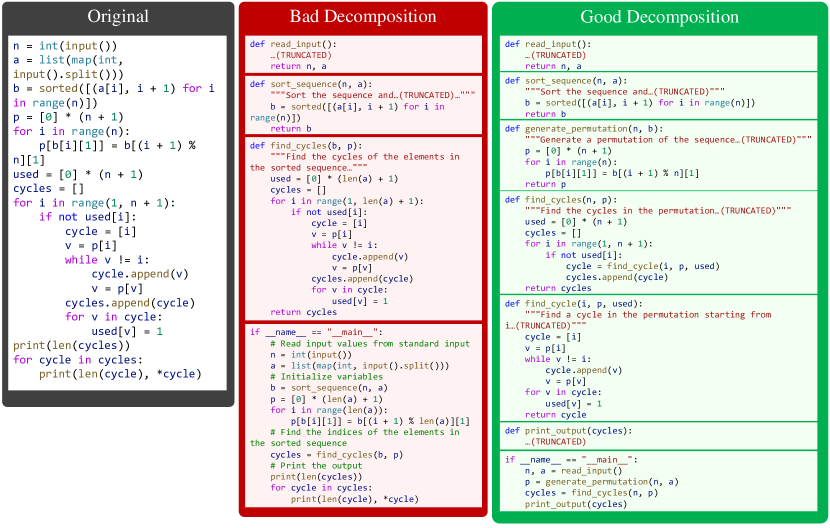Click the "Good Decomposition" panel header
The height and width of the screenshot is (528, 830).
point(660,17)
